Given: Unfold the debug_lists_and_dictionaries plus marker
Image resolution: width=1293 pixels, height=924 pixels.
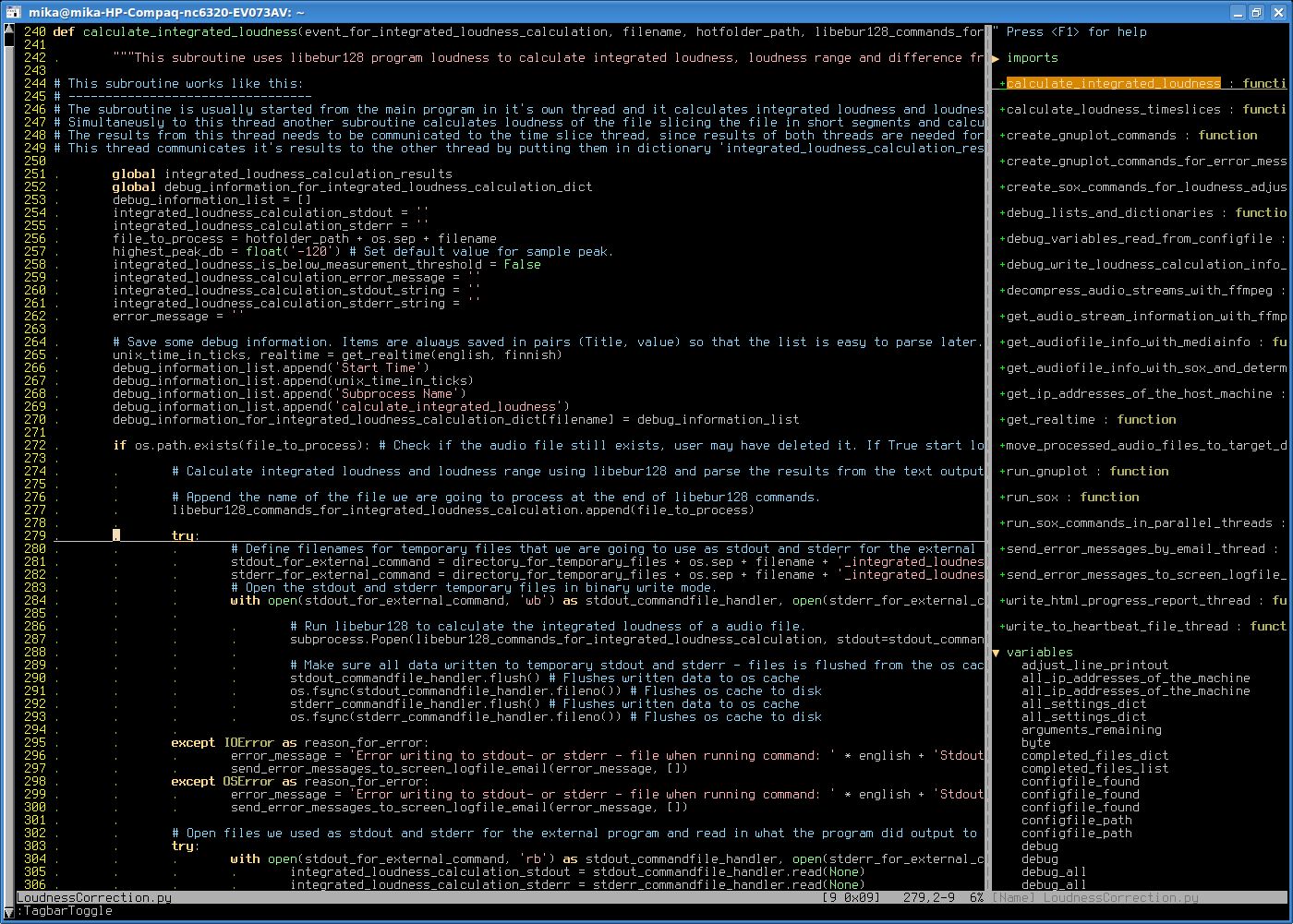Looking at the screenshot, I should coord(1003,213).
